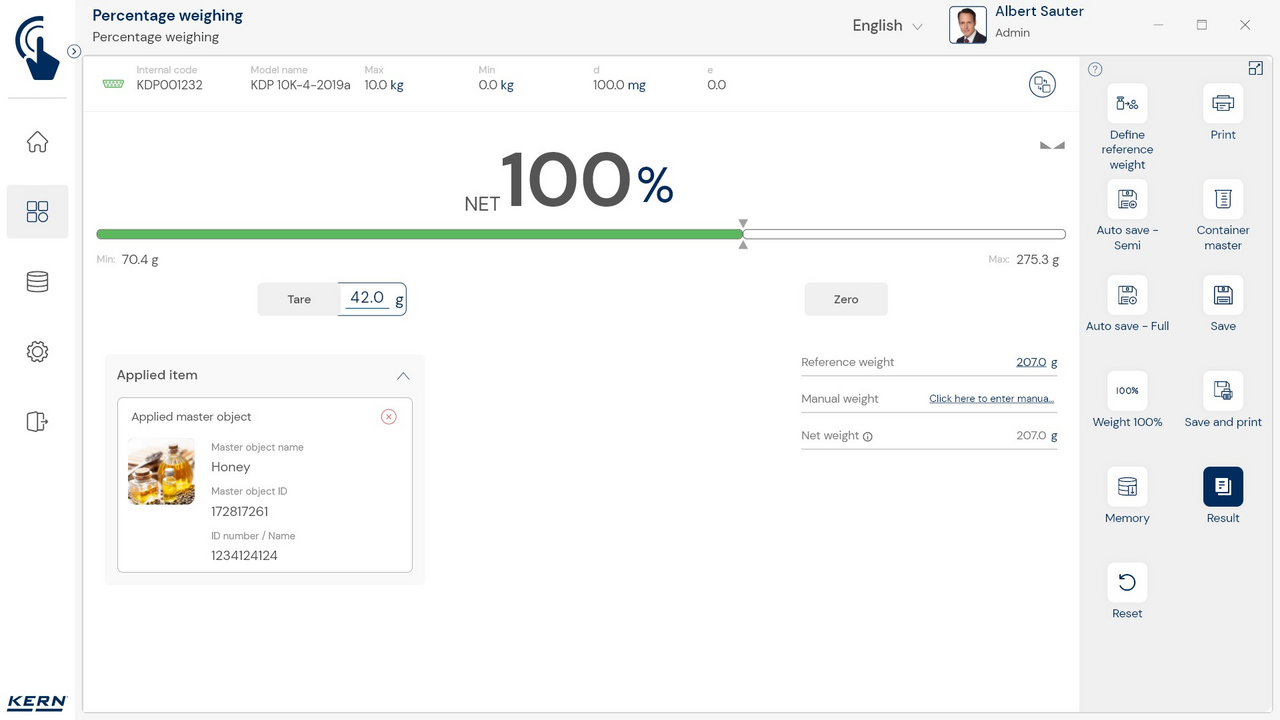1280x720 pixels.
Task: Go to Home in sidebar
Action: (x=37, y=142)
